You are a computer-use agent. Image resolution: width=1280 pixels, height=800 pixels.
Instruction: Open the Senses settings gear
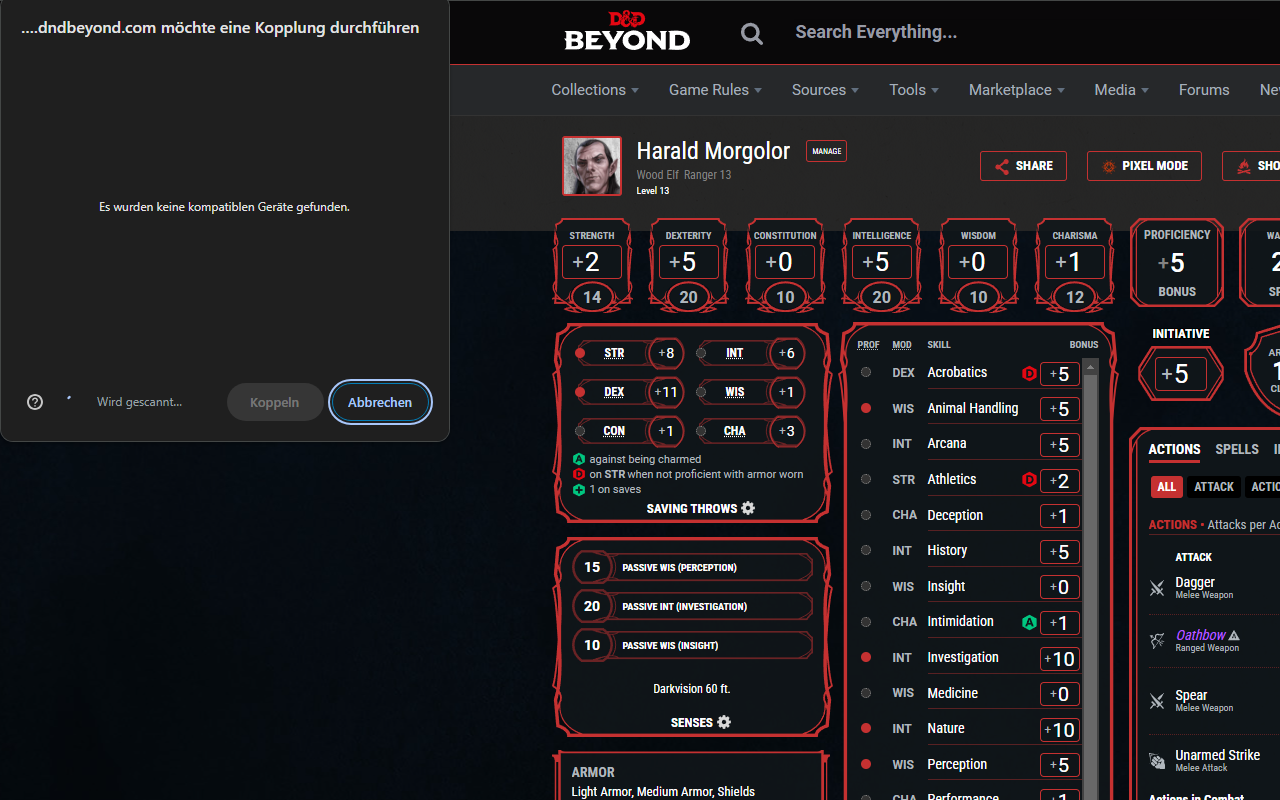click(724, 722)
